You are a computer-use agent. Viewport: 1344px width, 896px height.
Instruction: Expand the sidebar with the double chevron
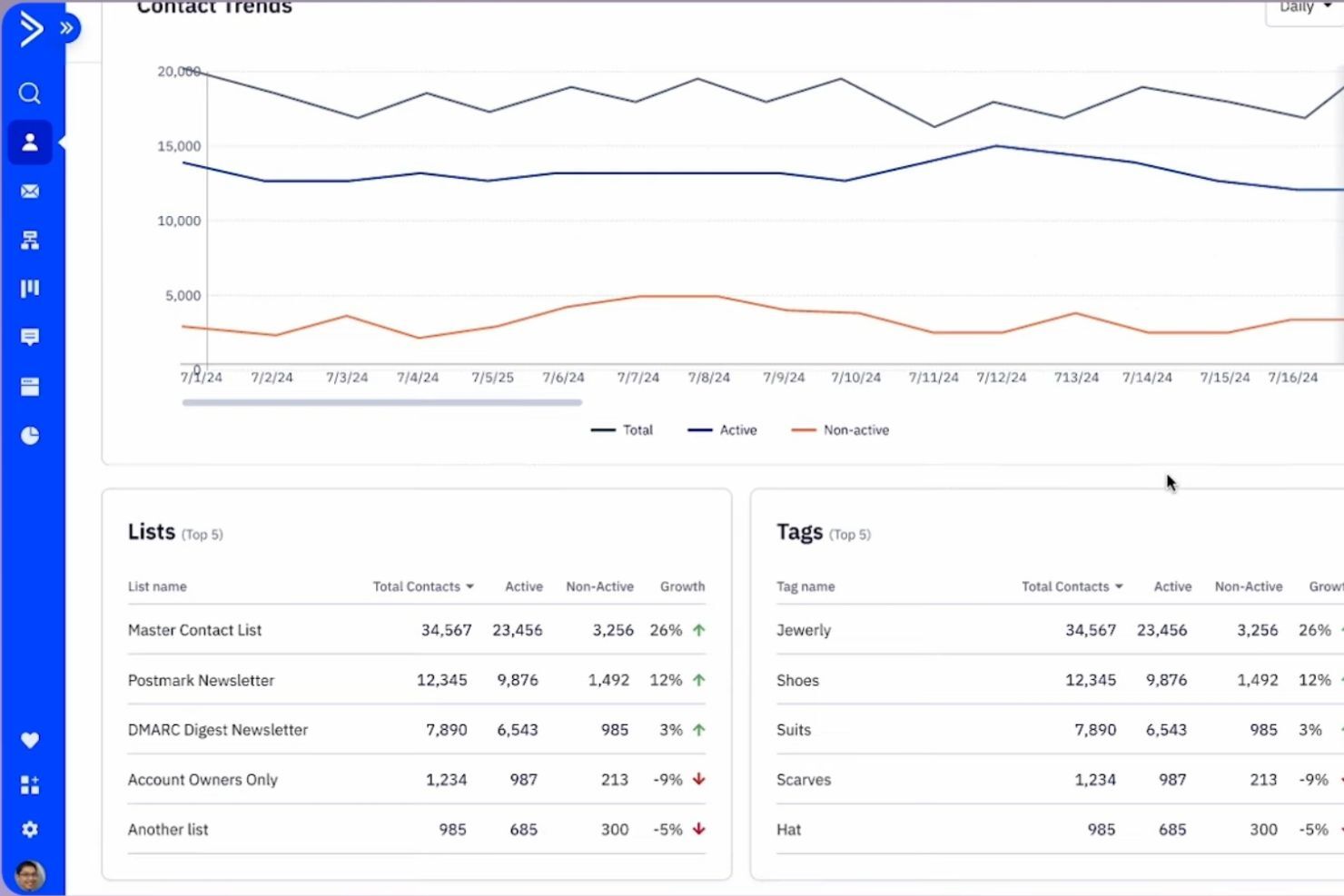point(64,28)
